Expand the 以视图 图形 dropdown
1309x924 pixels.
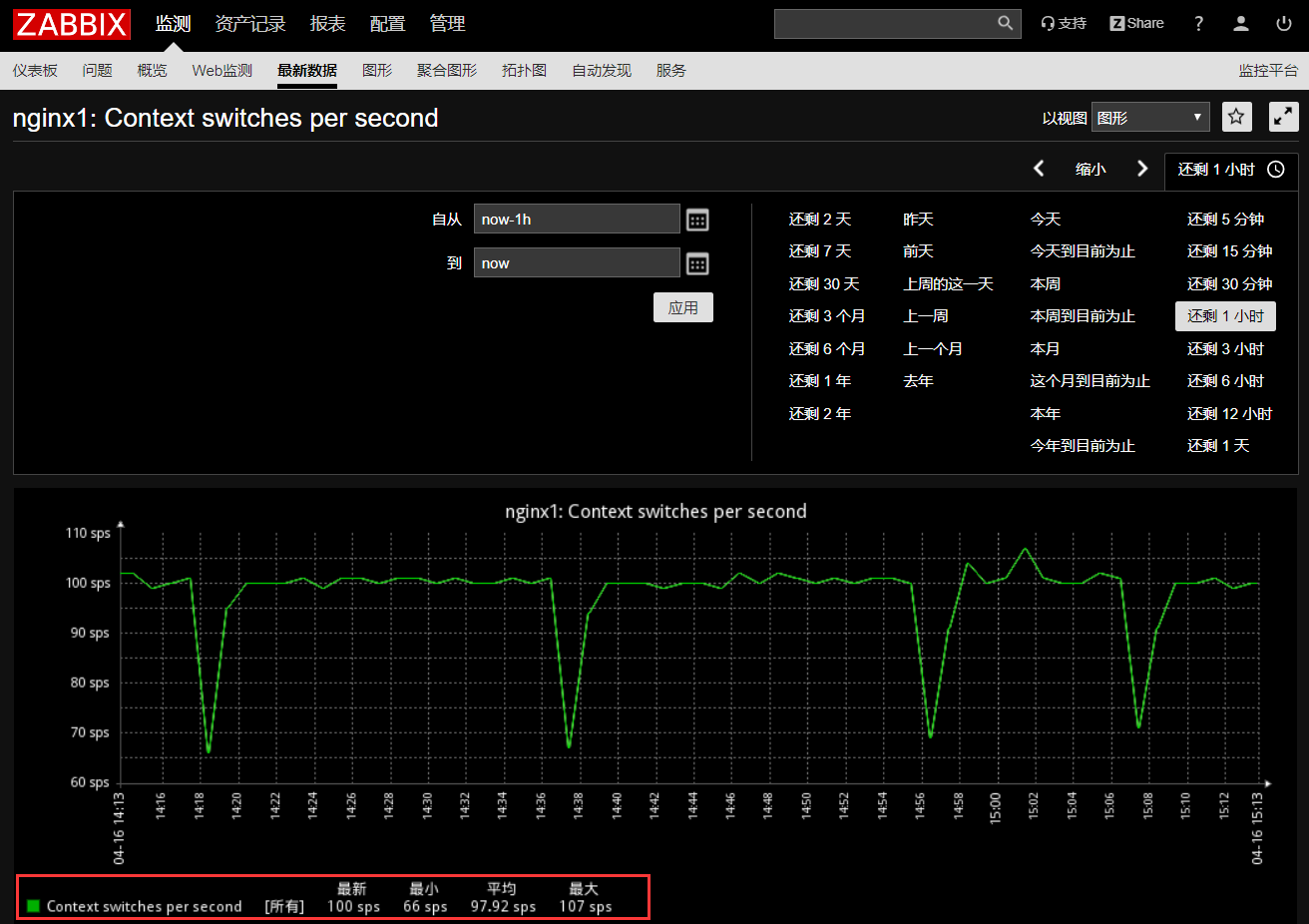coord(1149,118)
